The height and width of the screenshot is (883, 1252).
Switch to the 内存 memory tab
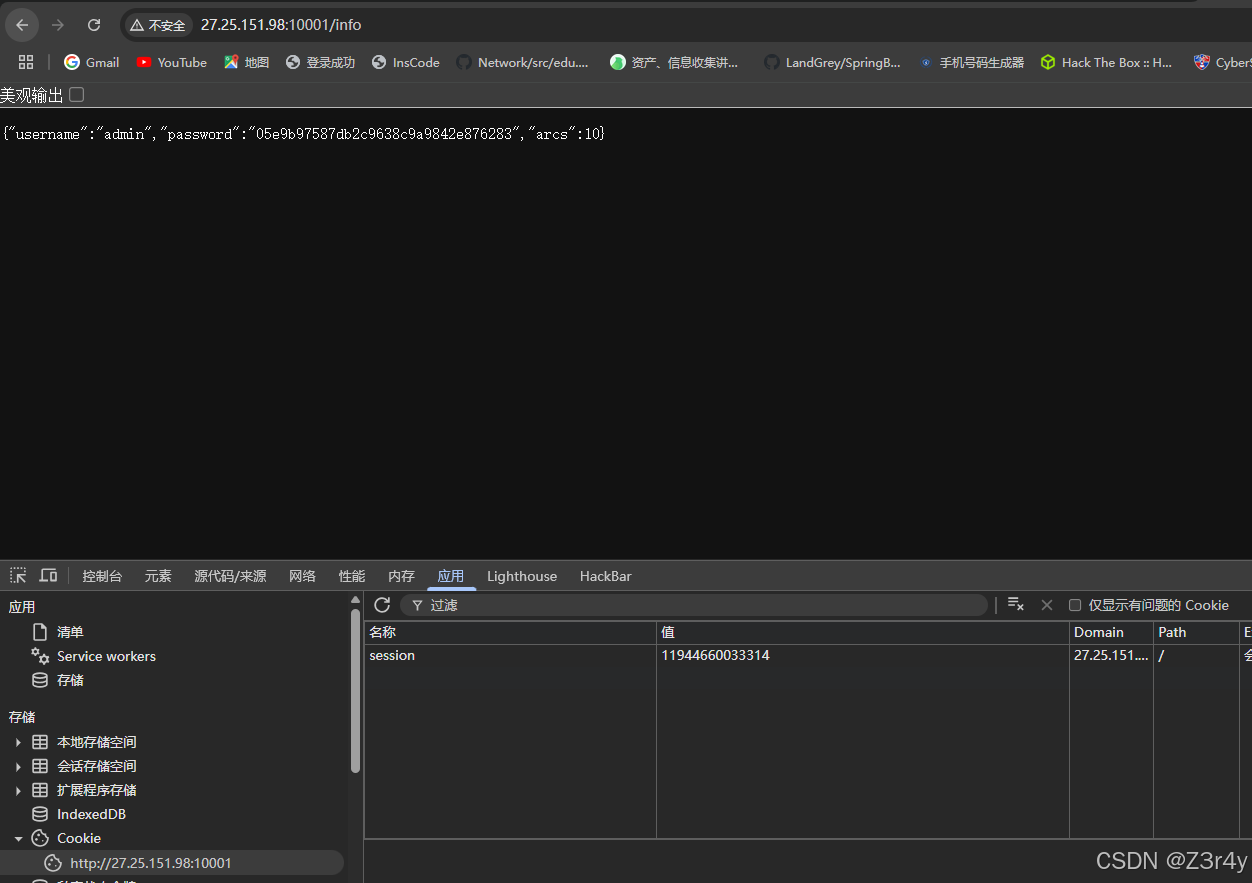point(401,576)
